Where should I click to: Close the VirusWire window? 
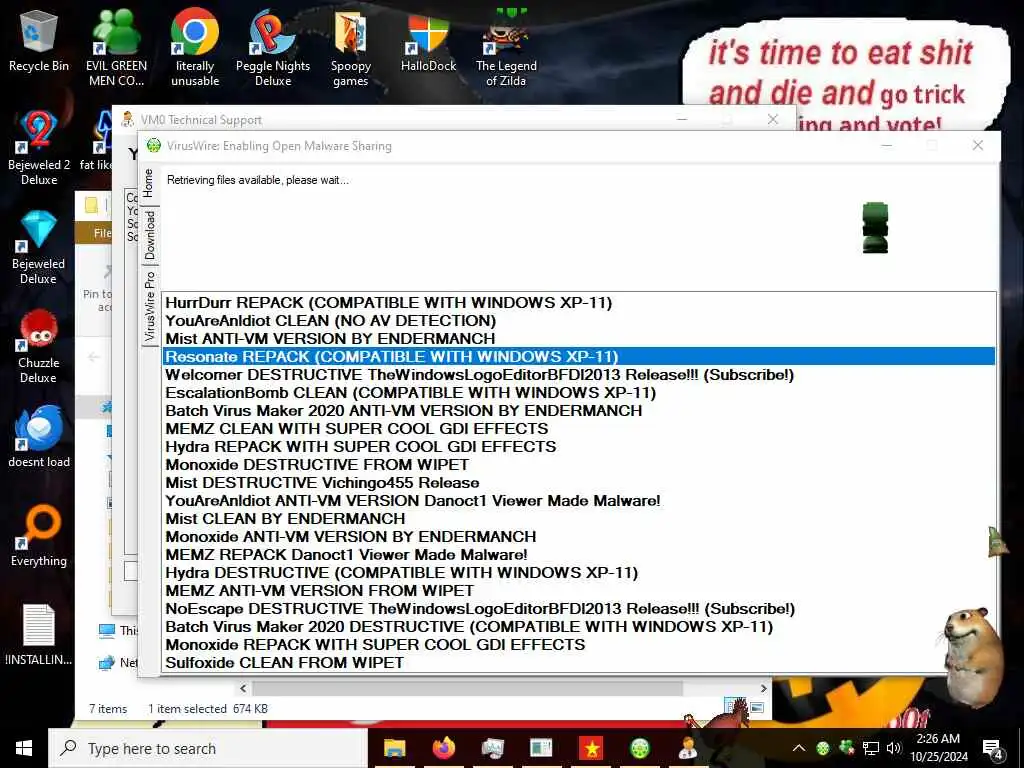(x=978, y=145)
